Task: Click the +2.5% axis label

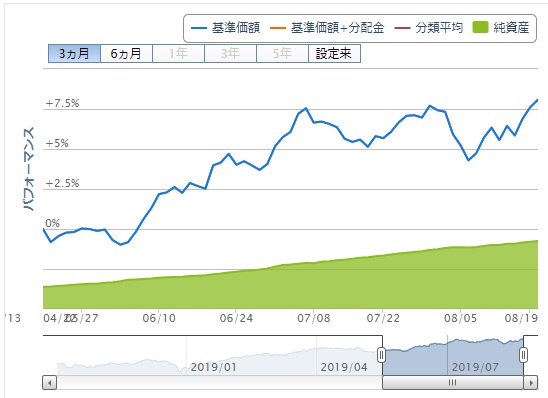Action: pyautogui.click(x=63, y=183)
